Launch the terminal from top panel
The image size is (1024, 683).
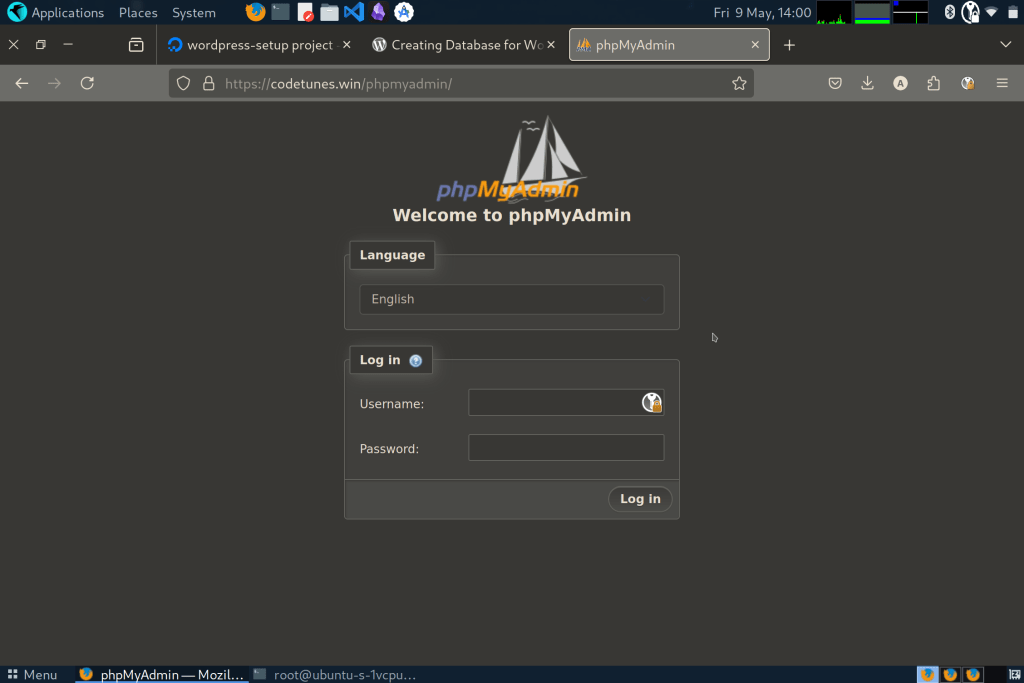coord(280,12)
